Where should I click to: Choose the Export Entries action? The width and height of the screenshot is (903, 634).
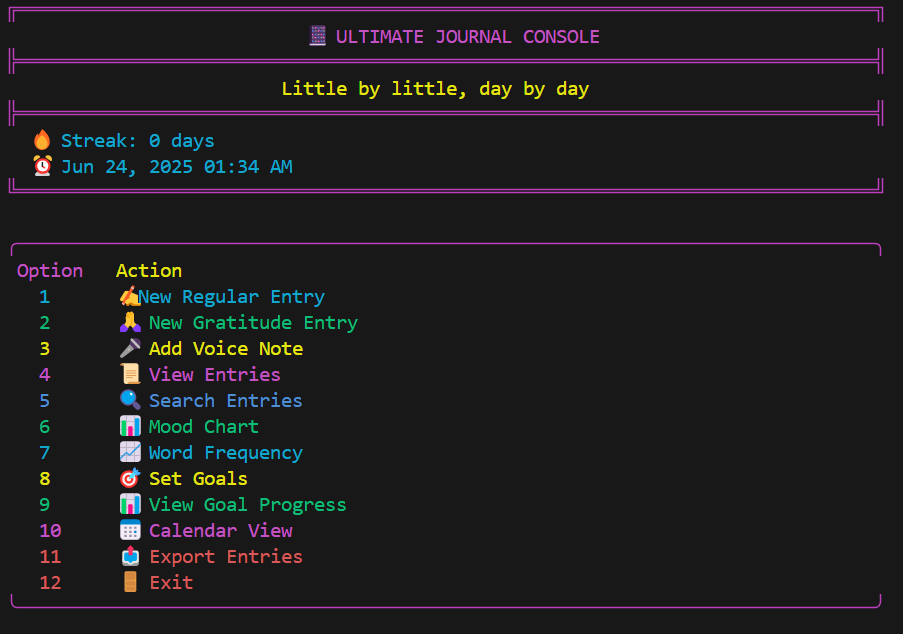point(226,557)
